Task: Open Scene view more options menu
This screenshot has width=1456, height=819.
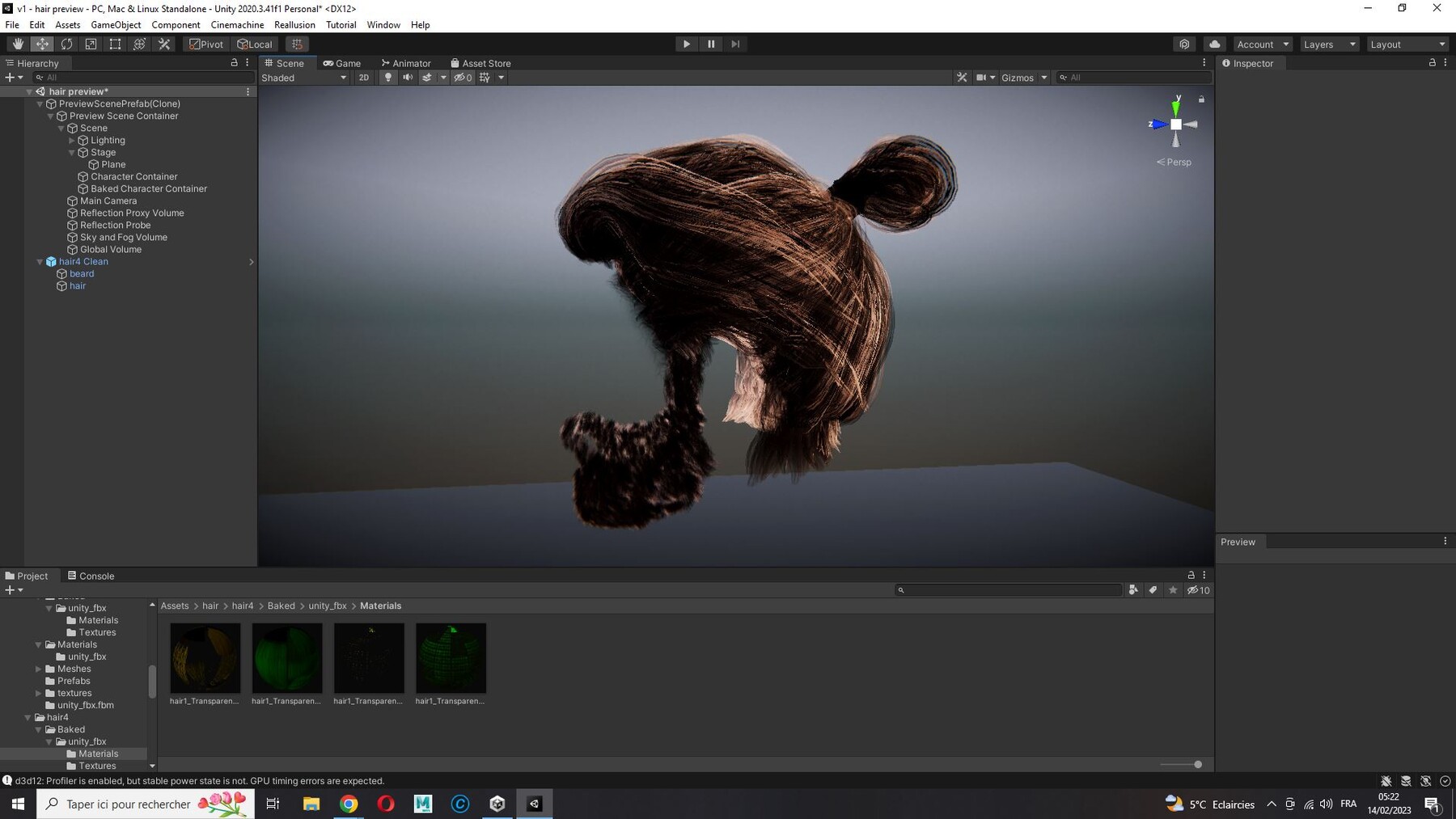Action: (1204, 62)
